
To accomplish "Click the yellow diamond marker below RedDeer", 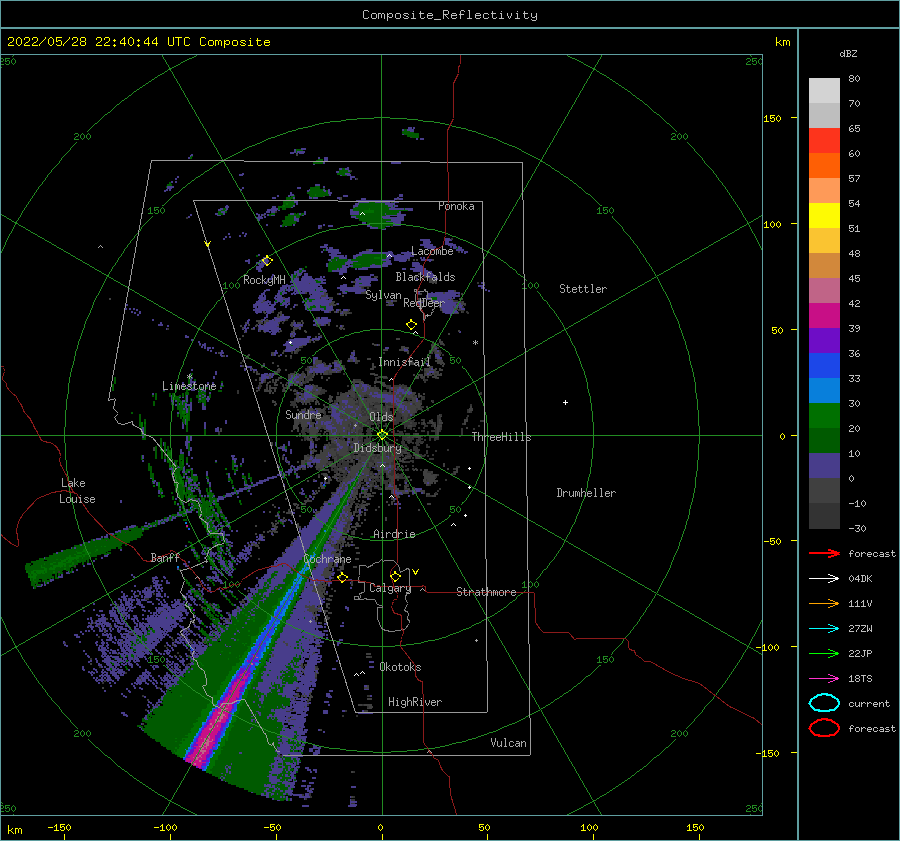I will [412, 325].
